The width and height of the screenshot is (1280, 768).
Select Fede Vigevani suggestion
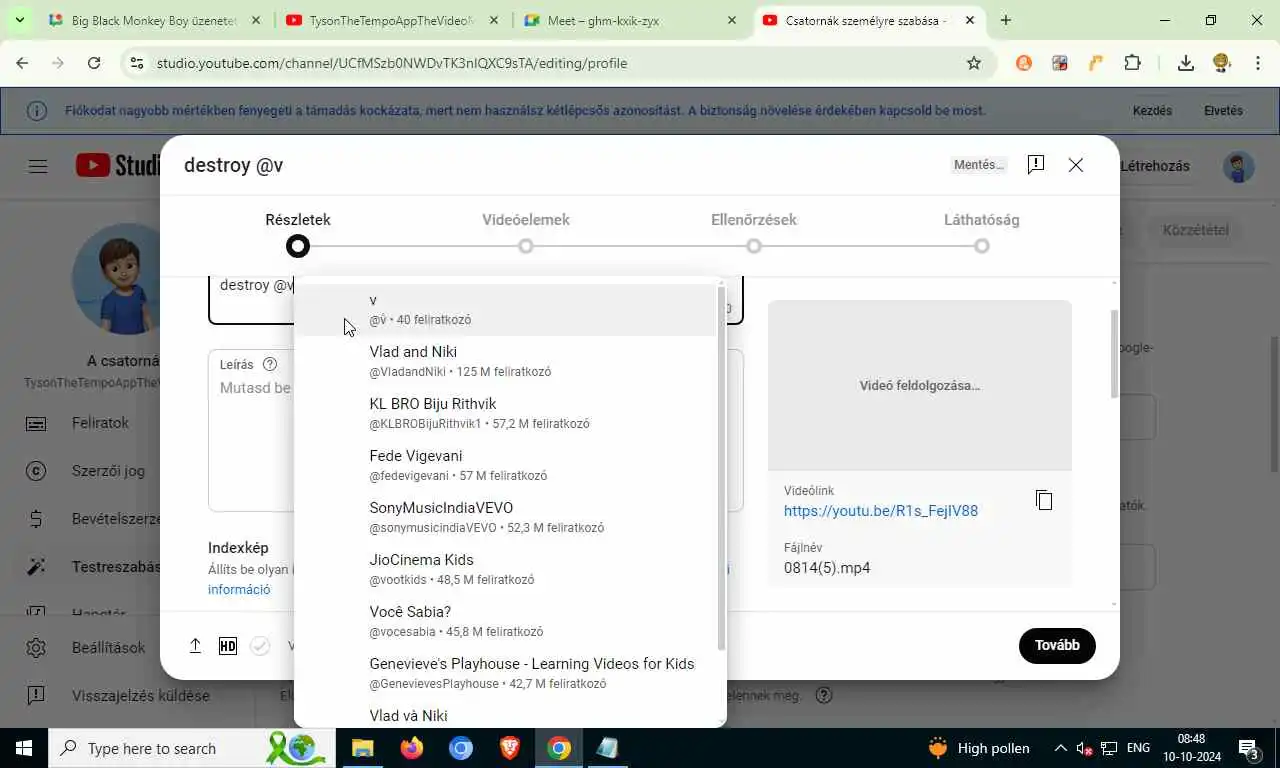coord(506,466)
